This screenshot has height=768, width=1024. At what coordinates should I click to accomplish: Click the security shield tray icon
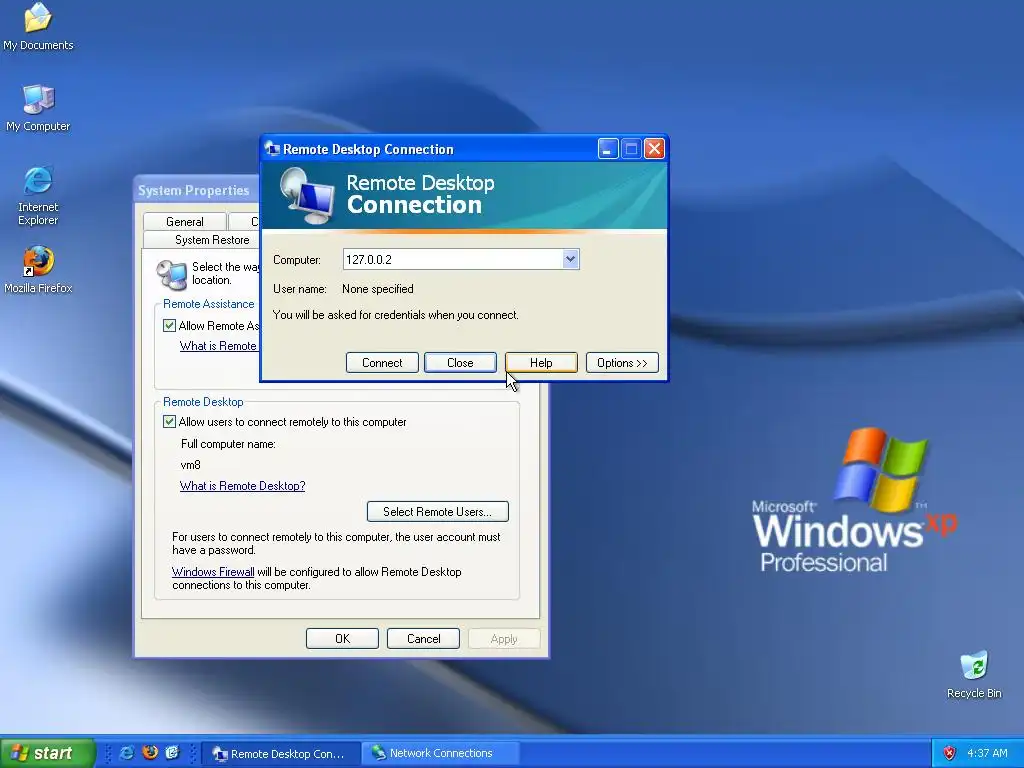click(949, 753)
